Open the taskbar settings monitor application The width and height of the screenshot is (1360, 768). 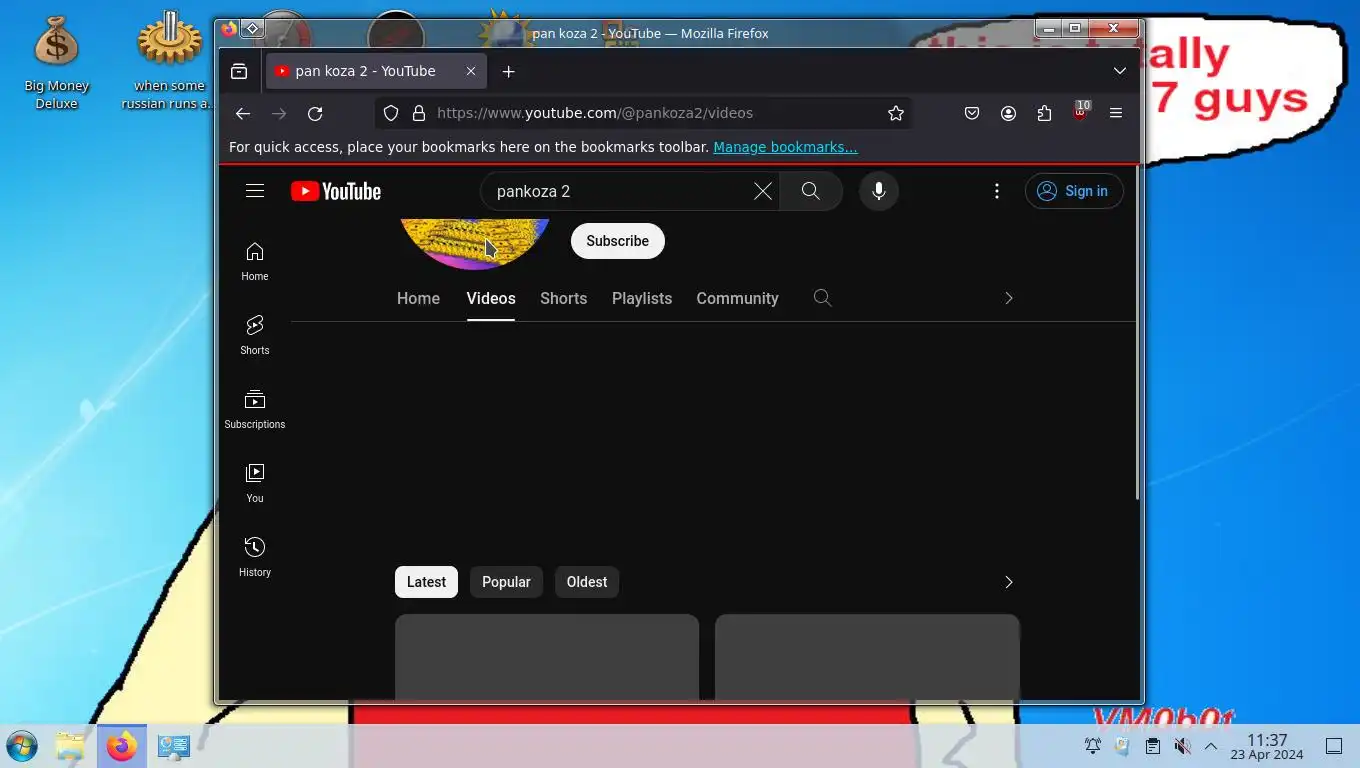[x=174, y=746]
